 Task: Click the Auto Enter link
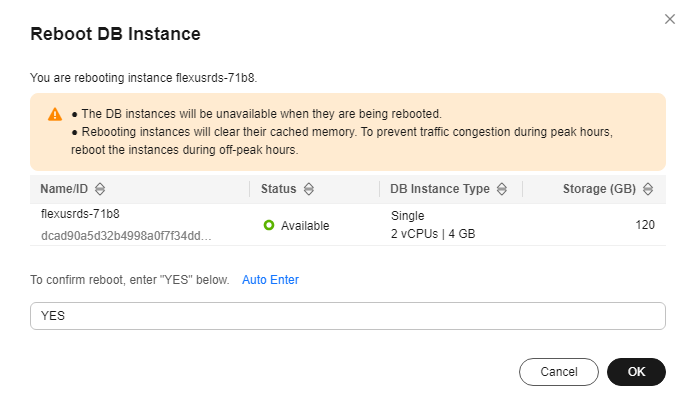(x=270, y=280)
